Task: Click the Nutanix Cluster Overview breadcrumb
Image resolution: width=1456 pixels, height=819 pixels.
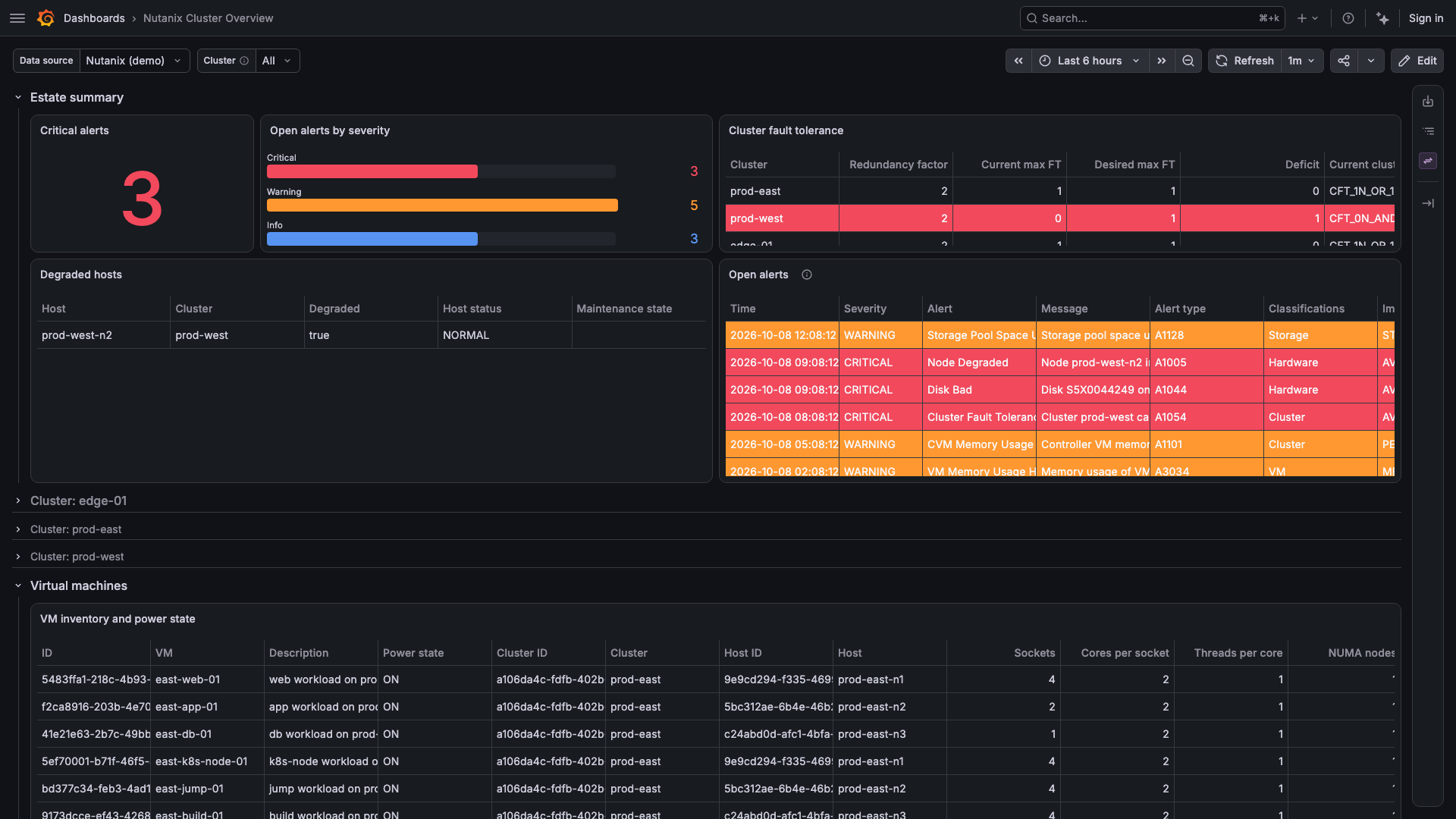Action: point(208,18)
